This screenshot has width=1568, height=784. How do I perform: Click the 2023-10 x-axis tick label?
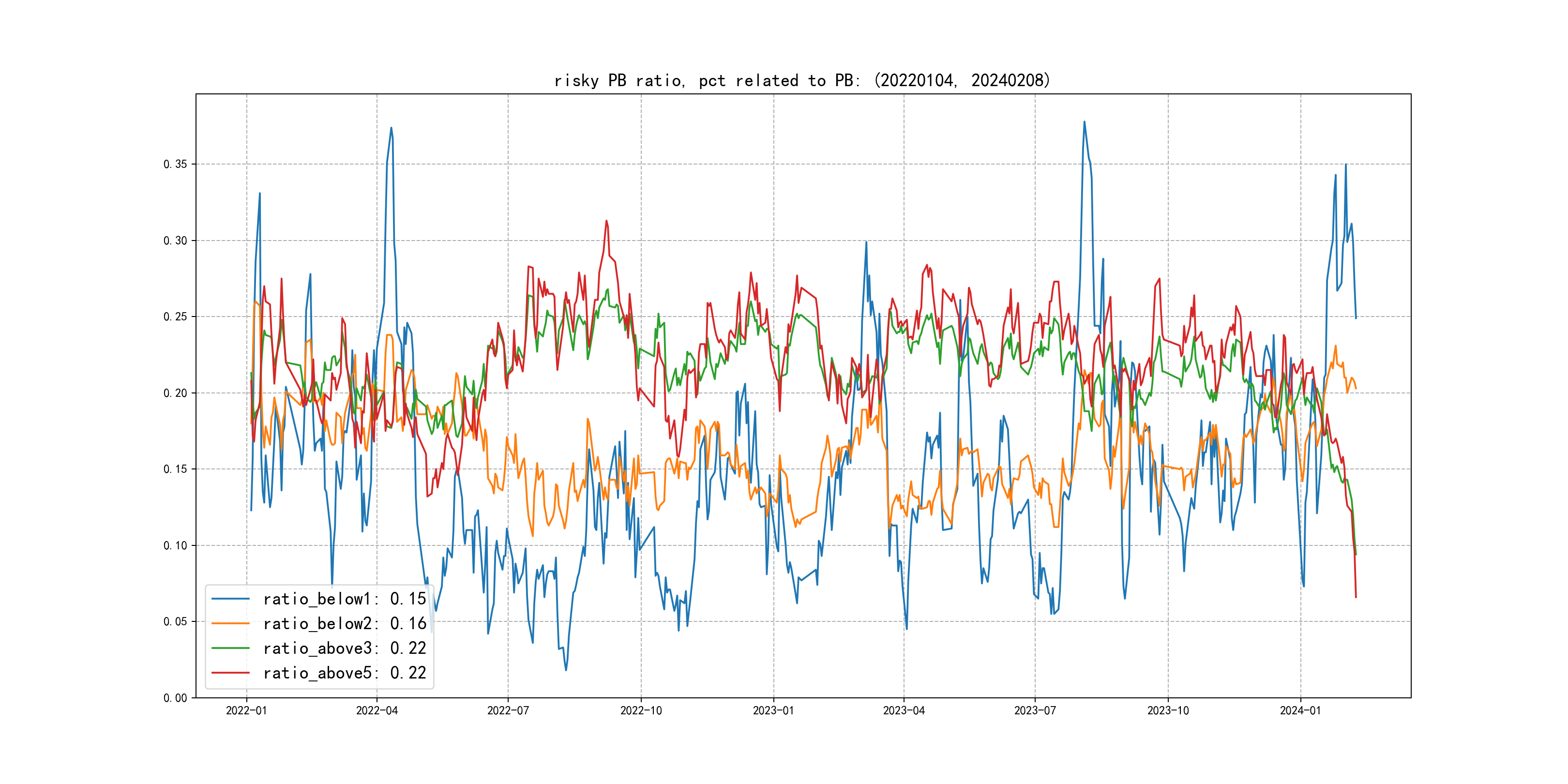click(1167, 710)
